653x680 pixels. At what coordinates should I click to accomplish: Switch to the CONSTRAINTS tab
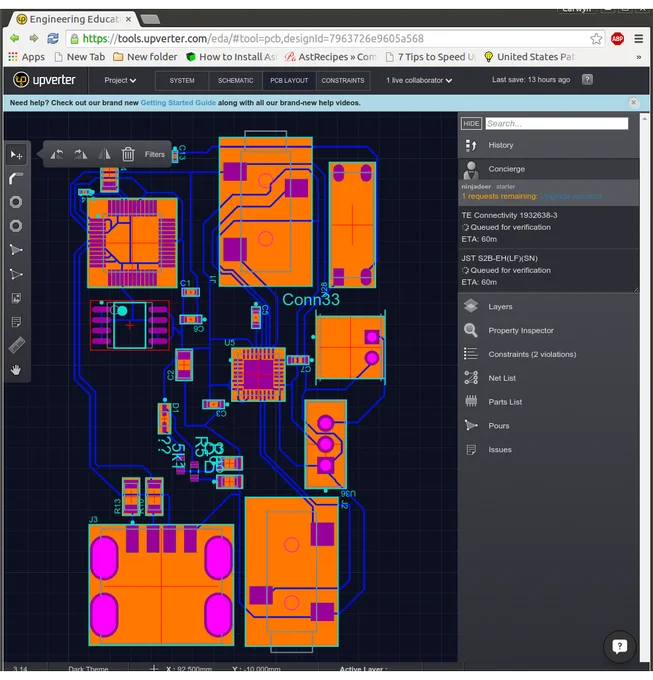pyautogui.click(x=343, y=81)
